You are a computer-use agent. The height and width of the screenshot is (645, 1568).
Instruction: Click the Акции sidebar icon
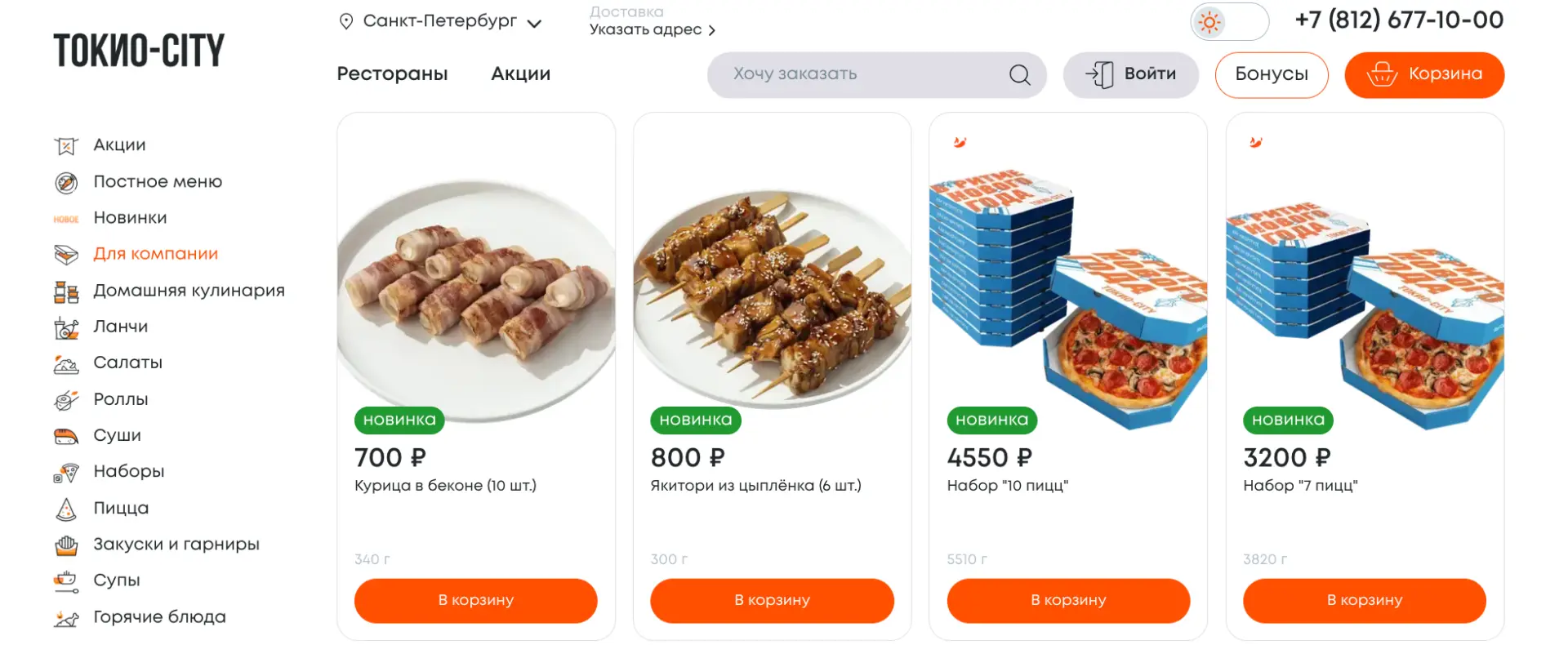tap(66, 146)
